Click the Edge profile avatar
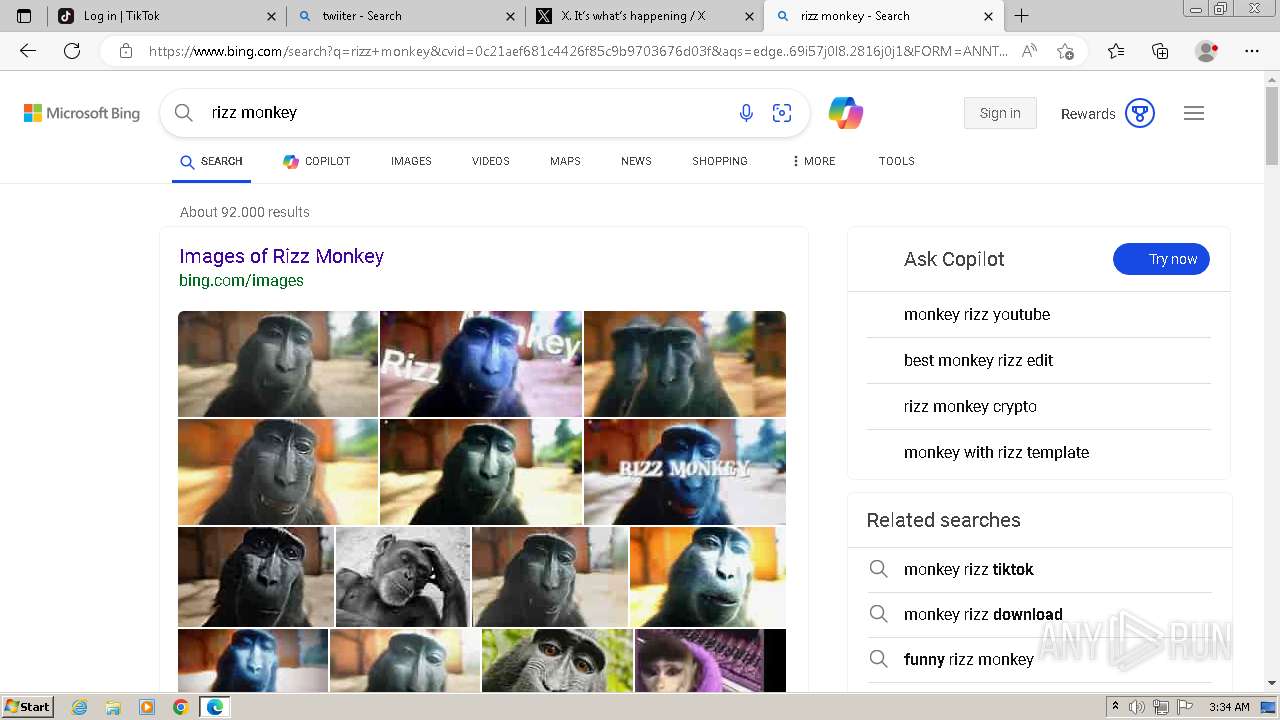1280x720 pixels. click(x=1207, y=51)
